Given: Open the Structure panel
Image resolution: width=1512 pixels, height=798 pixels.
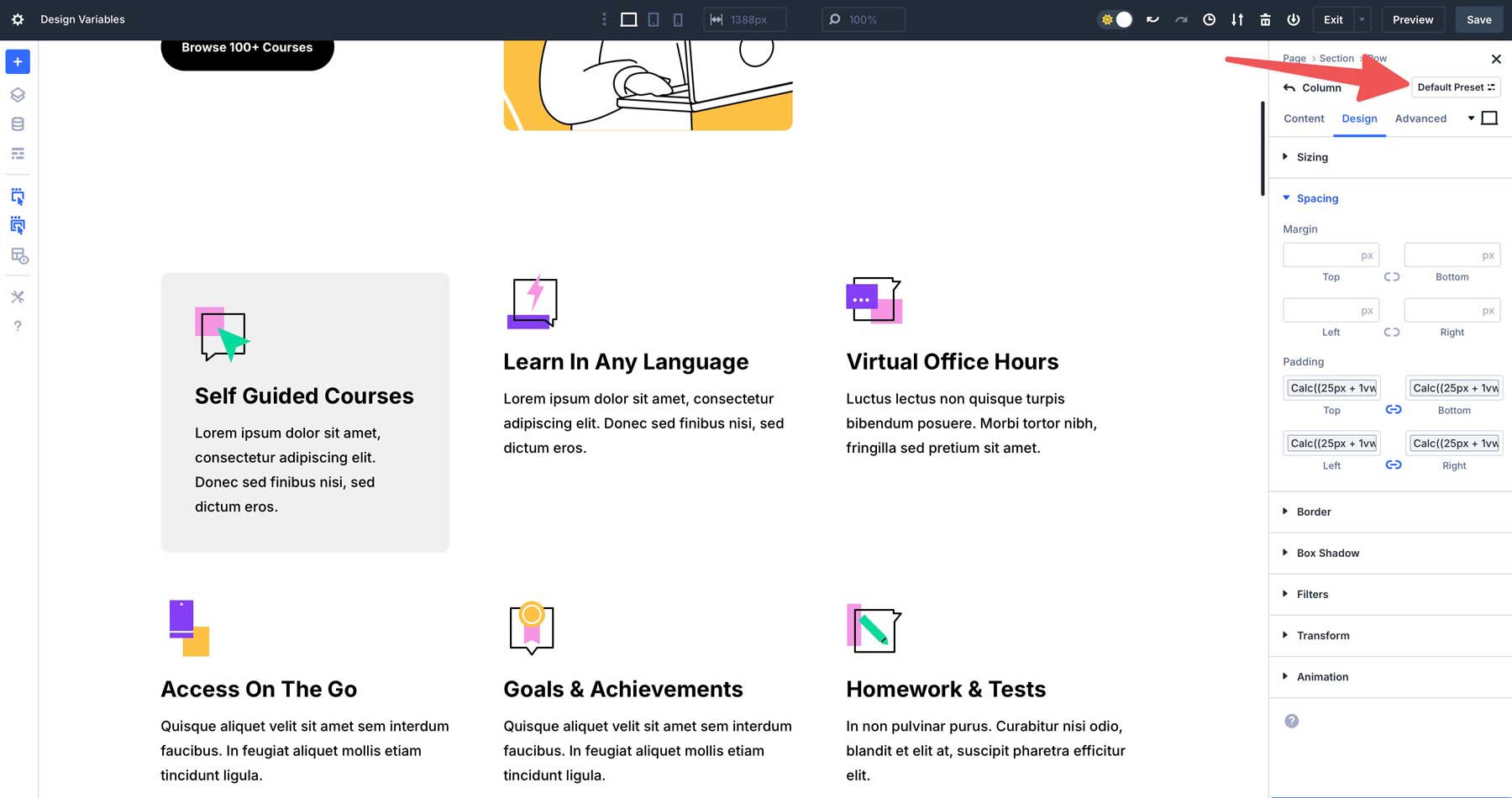Looking at the screenshot, I should (x=17, y=94).
